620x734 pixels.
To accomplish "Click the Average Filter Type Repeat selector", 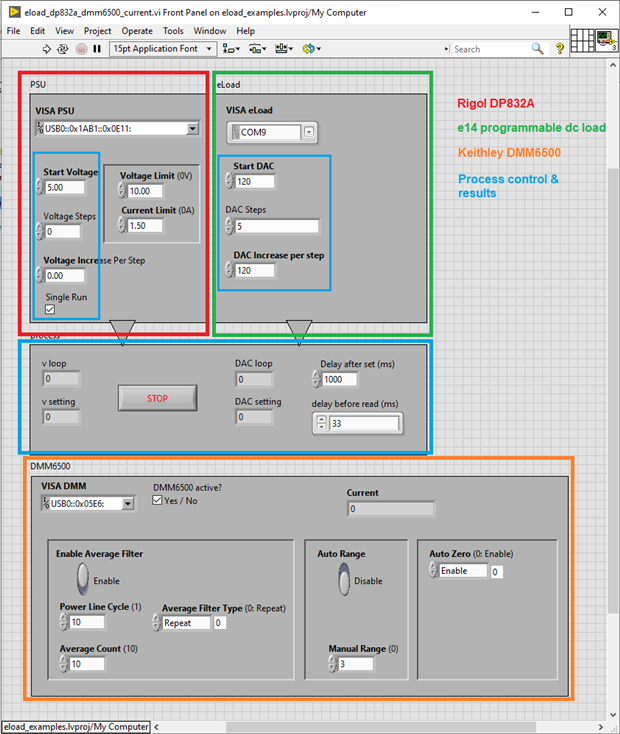I will pos(186,623).
